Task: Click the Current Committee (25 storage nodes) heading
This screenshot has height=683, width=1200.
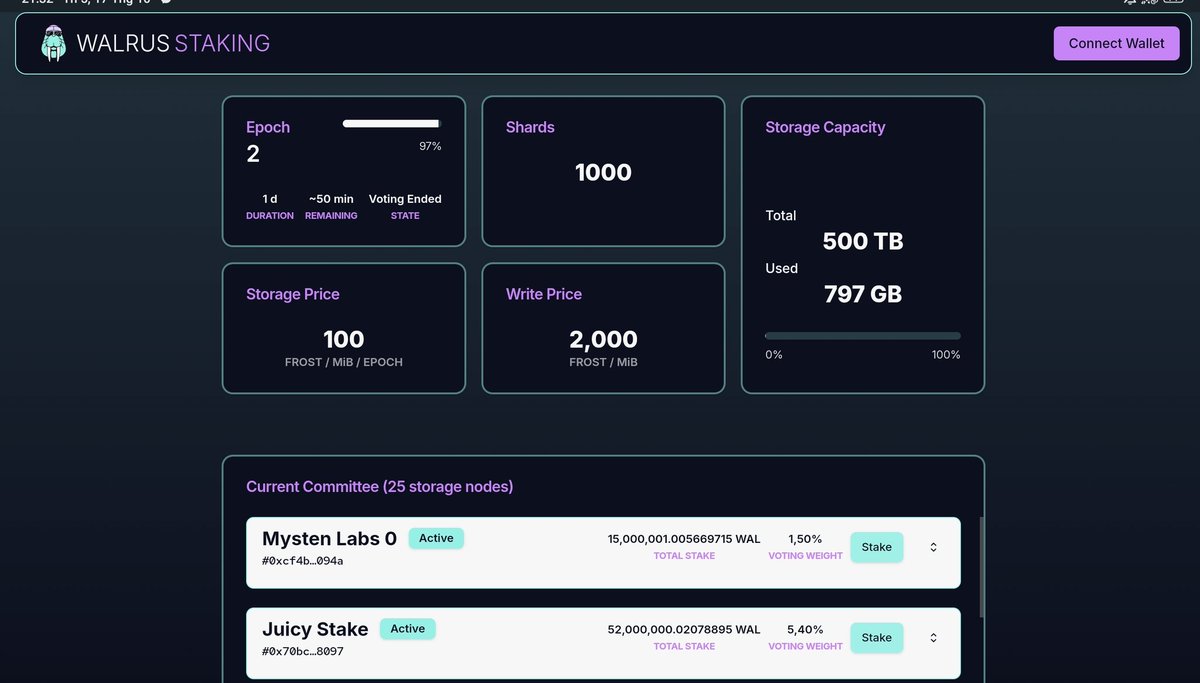Action: [x=379, y=487]
